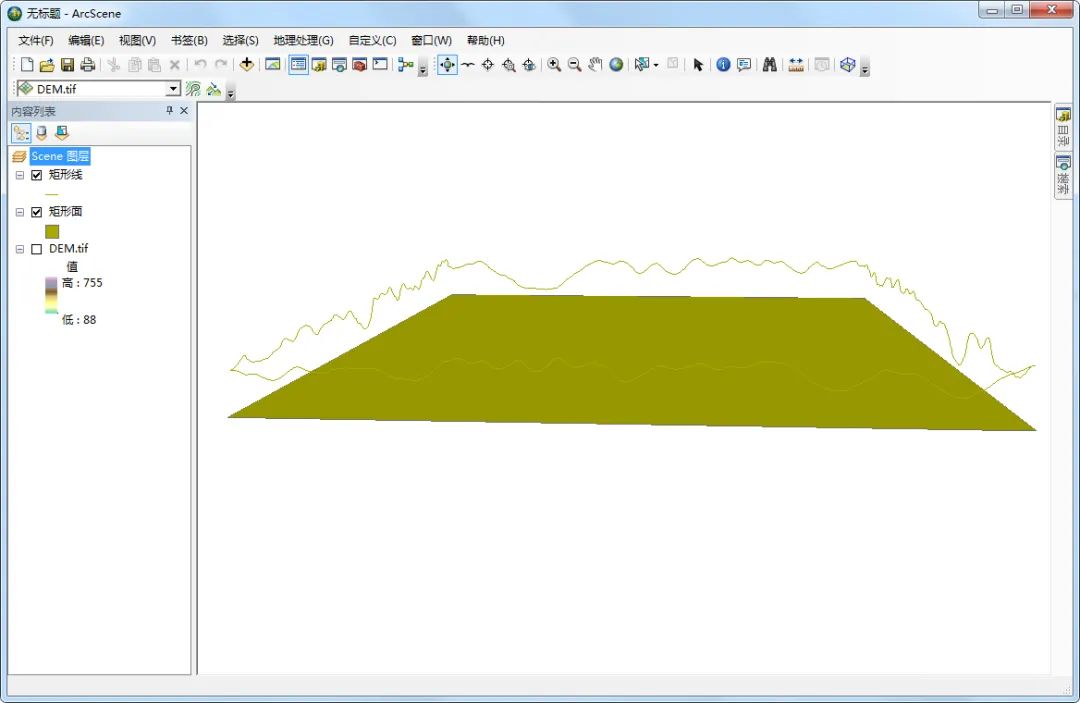Close the 内容列表 panel
The image size is (1080, 703).
[x=184, y=110]
